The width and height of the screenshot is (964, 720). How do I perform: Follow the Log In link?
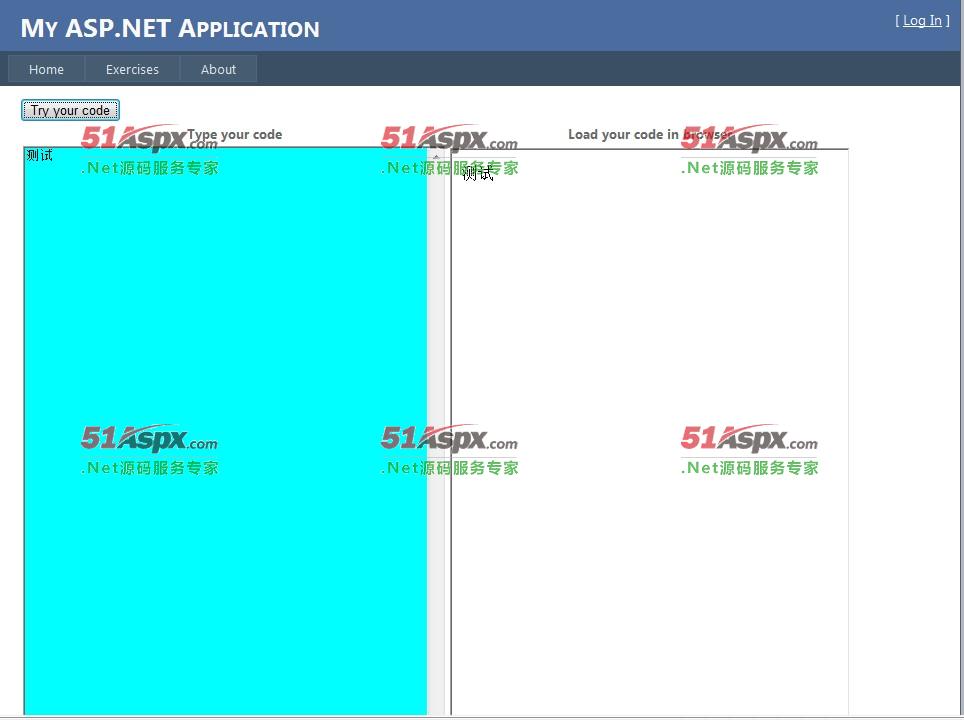point(922,21)
